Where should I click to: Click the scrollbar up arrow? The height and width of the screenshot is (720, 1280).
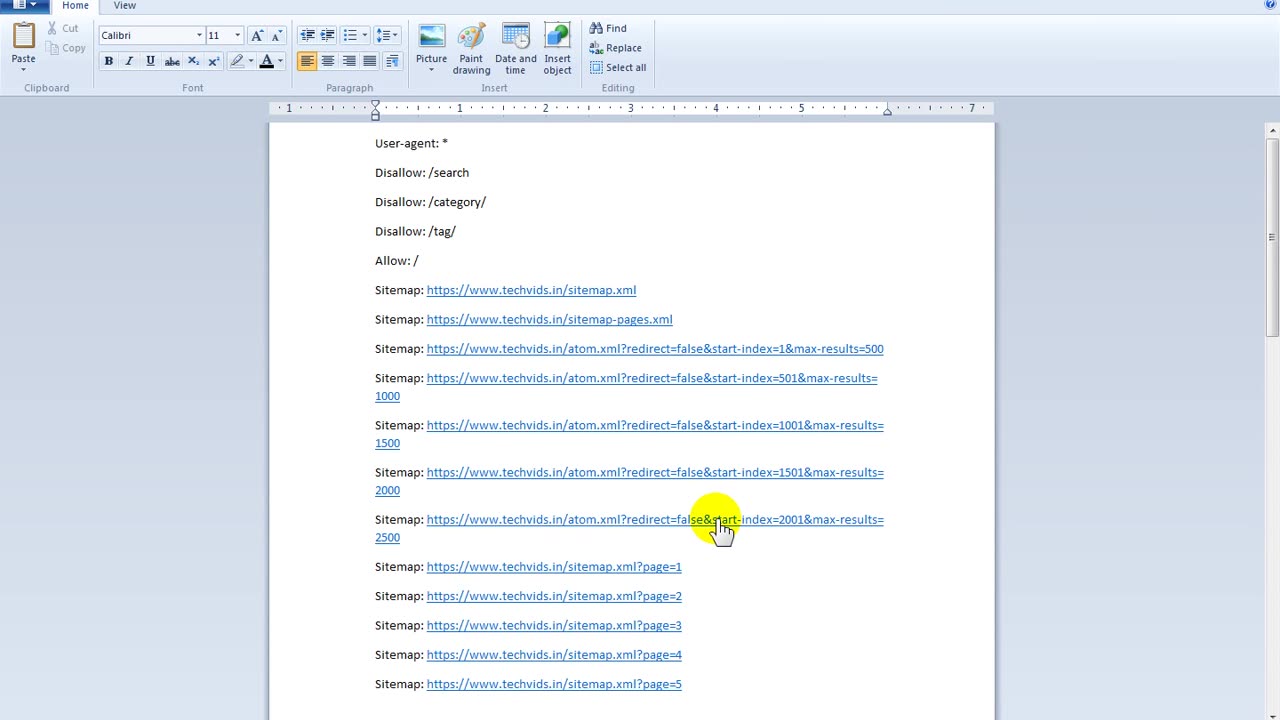click(1272, 130)
